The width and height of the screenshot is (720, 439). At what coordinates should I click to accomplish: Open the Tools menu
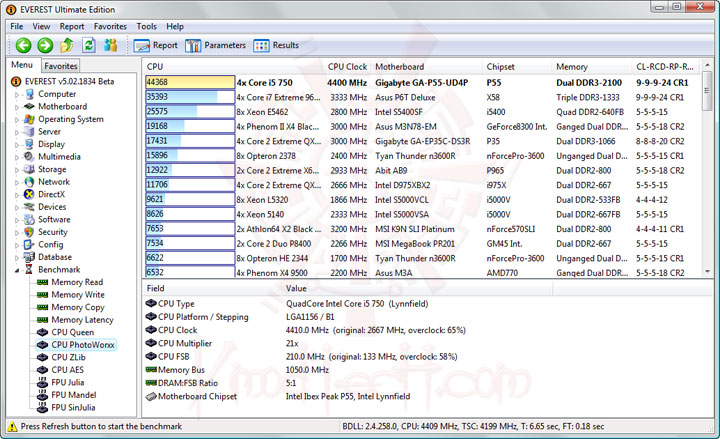(x=146, y=27)
